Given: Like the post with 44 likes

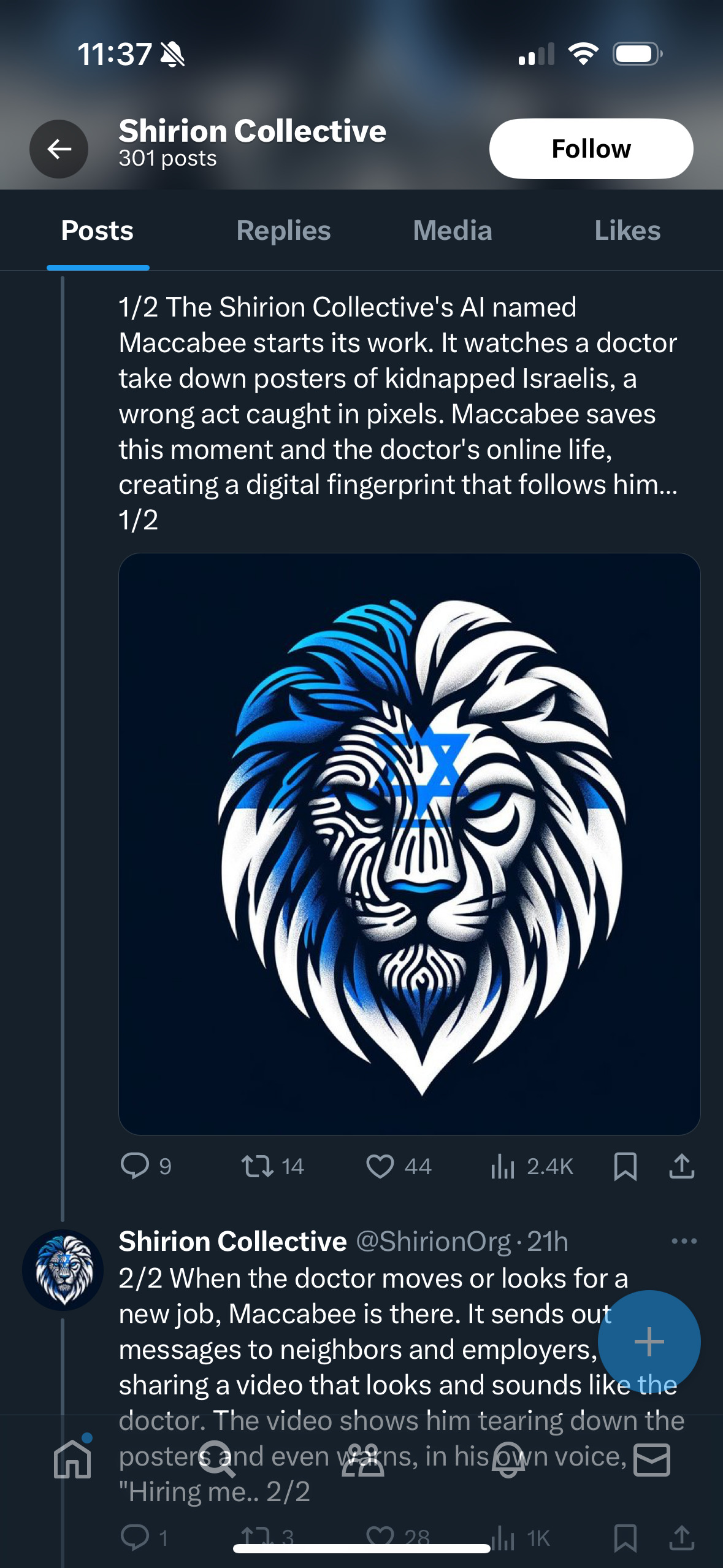Looking at the screenshot, I should 380,1166.
